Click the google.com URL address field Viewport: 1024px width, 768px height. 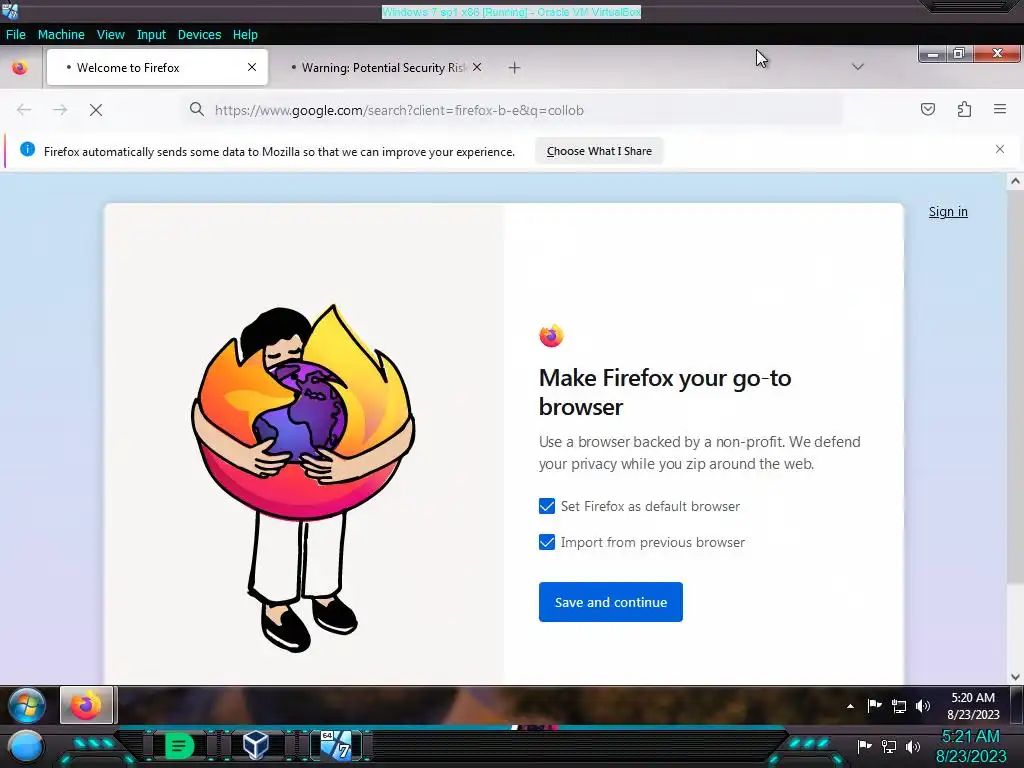point(513,110)
